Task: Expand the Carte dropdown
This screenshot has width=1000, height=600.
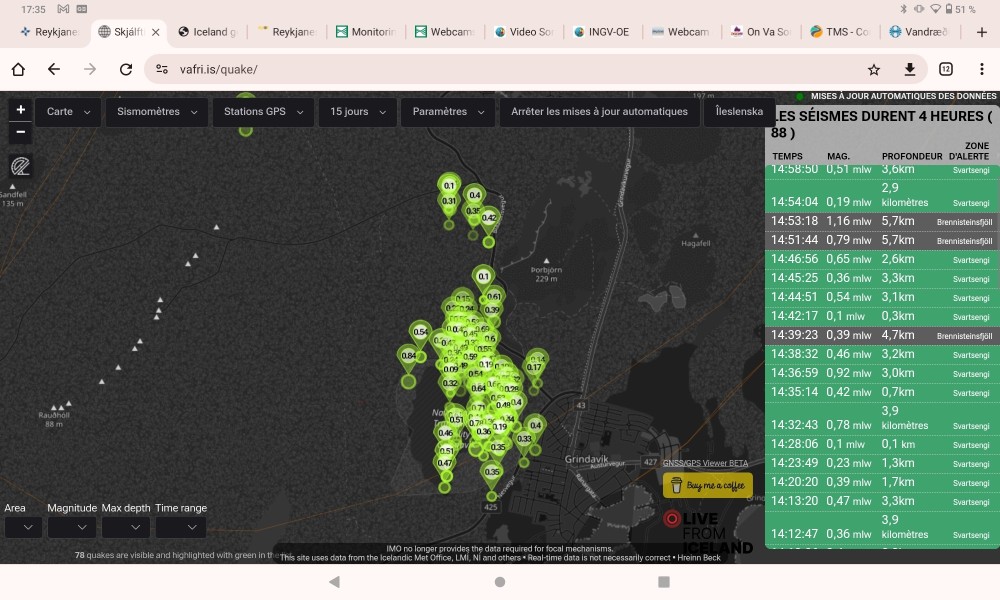Action: coord(69,112)
